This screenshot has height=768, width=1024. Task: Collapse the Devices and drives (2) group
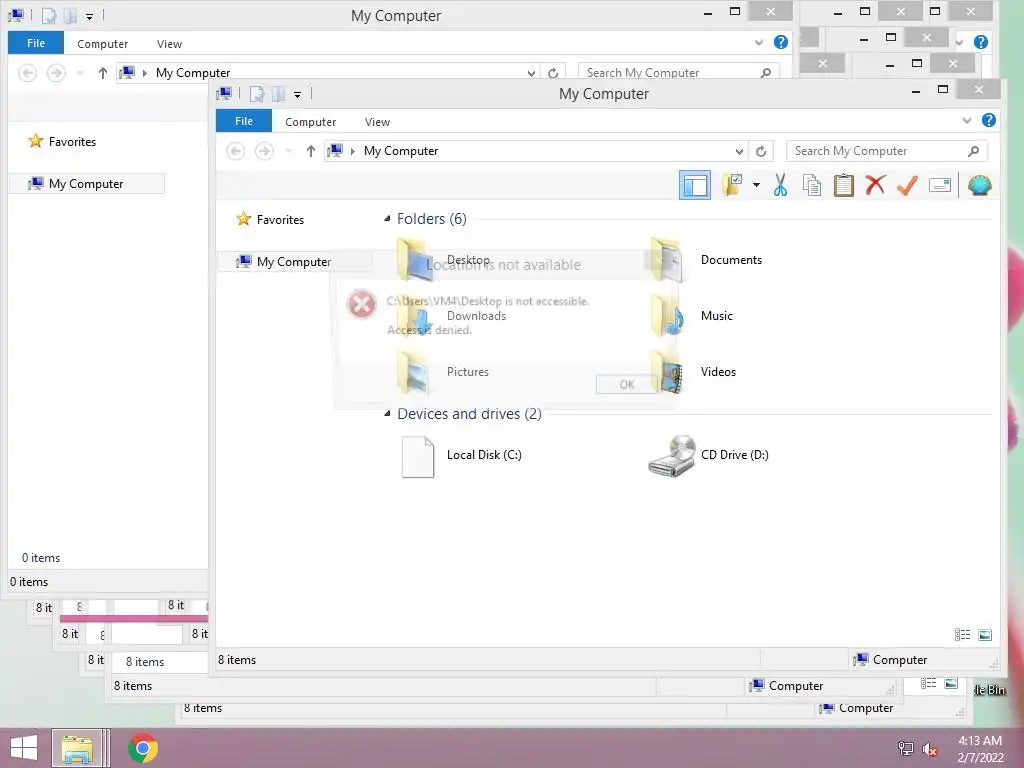387,413
